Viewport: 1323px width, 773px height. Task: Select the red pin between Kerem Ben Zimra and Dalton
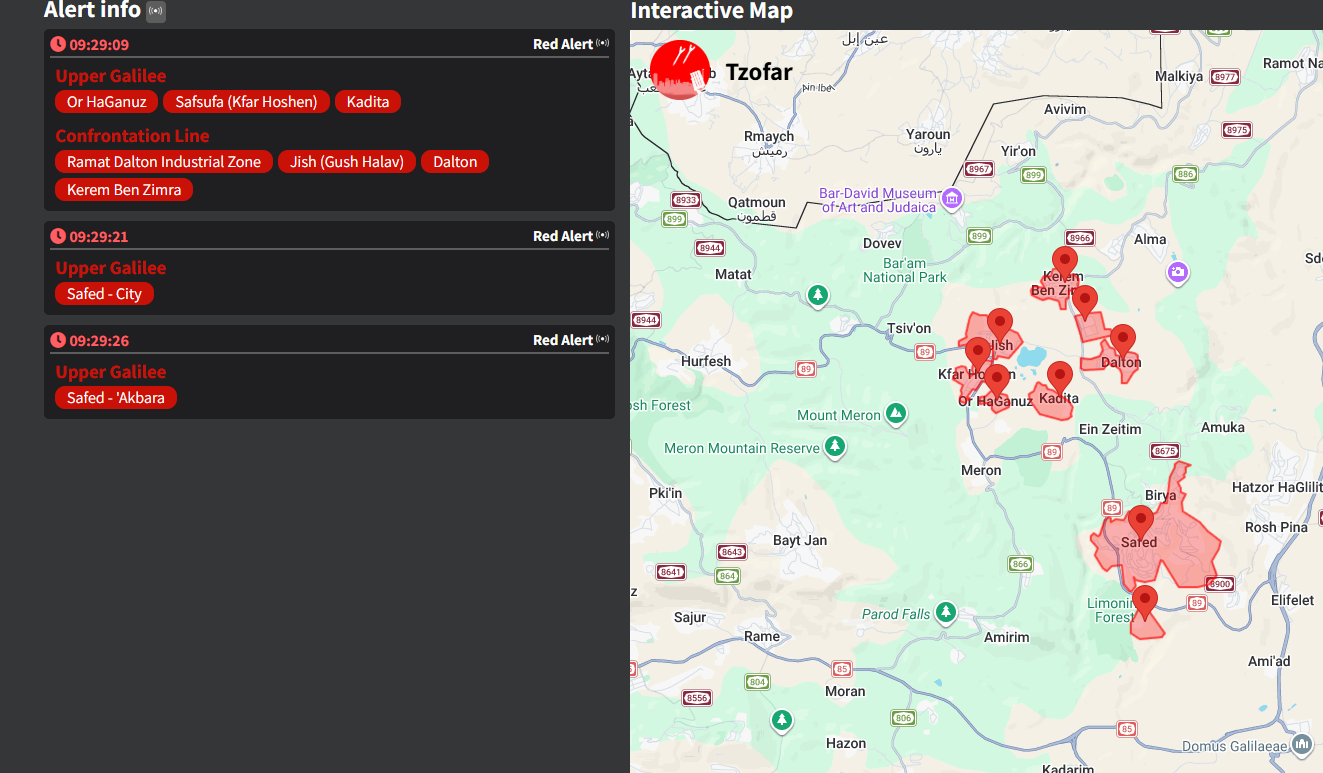[1084, 302]
